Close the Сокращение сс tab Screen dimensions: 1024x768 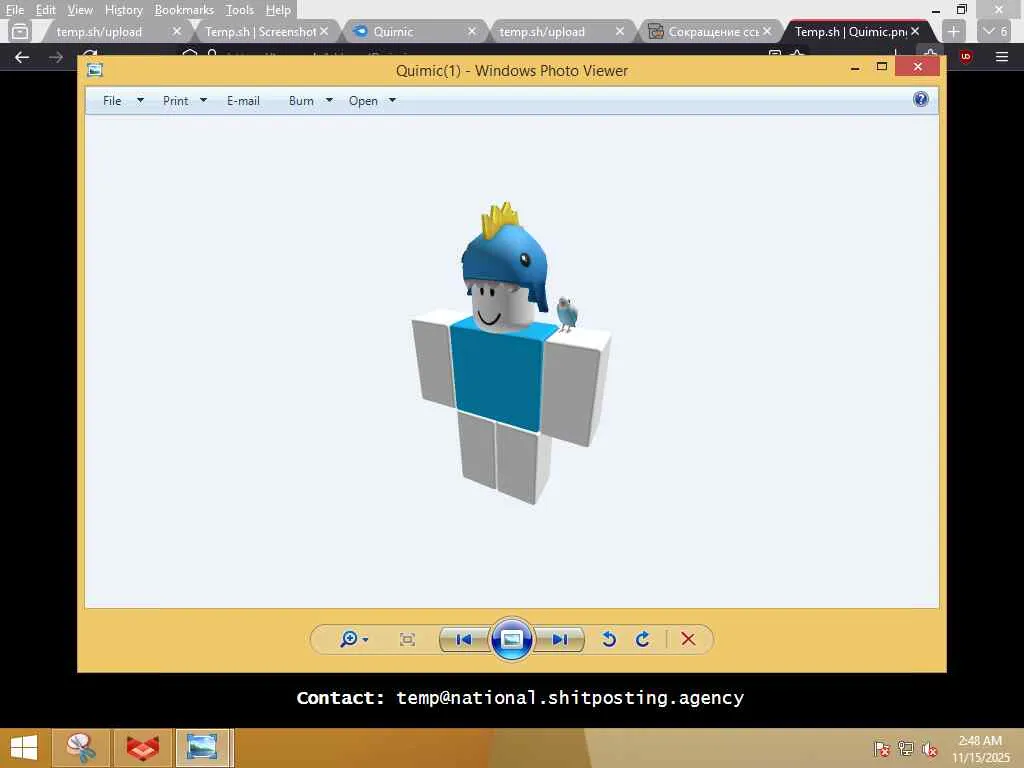(767, 31)
